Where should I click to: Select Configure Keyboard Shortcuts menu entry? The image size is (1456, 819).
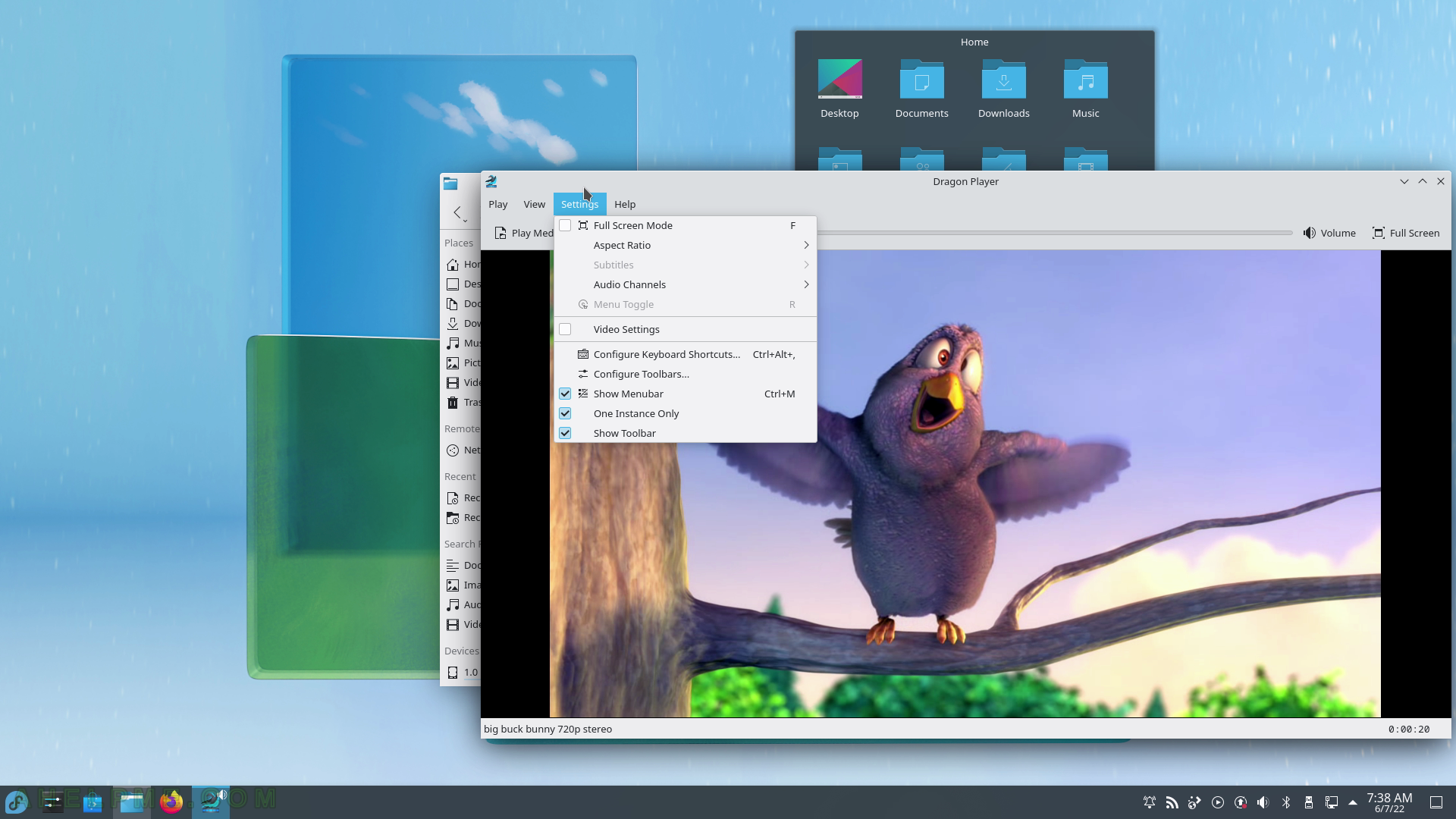[686, 354]
